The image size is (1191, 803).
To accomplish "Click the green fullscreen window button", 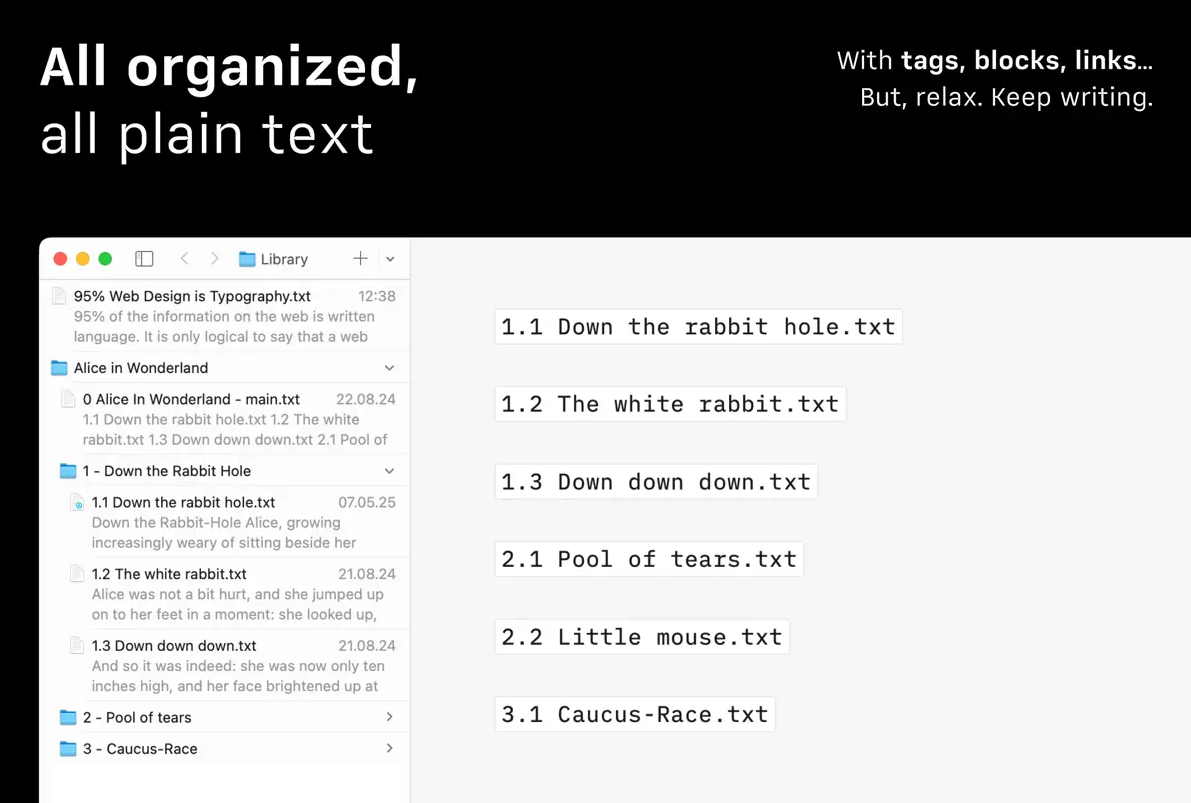I will pyautogui.click(x=106, y=259).
